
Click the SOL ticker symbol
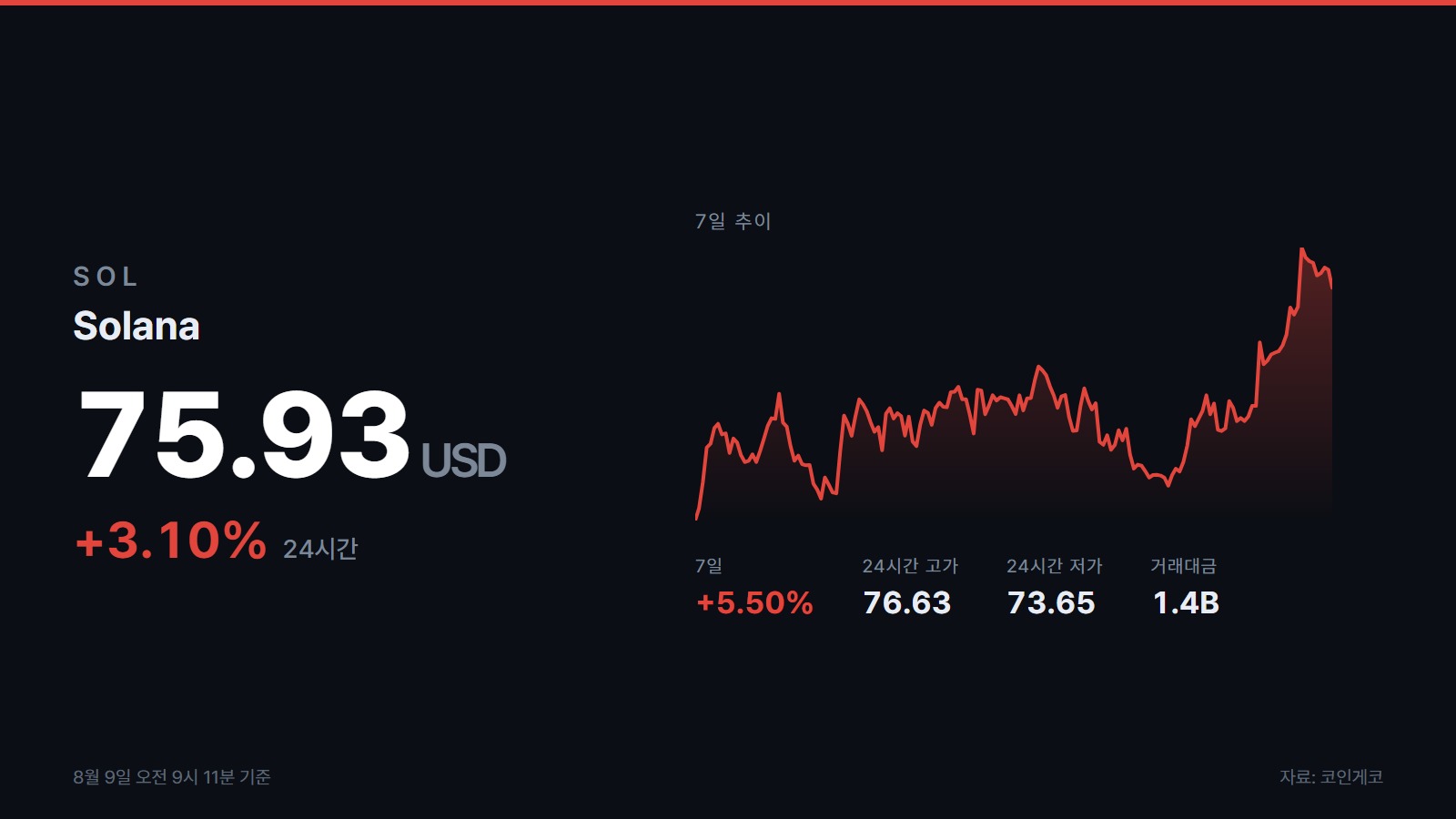(x=106, y=277)
